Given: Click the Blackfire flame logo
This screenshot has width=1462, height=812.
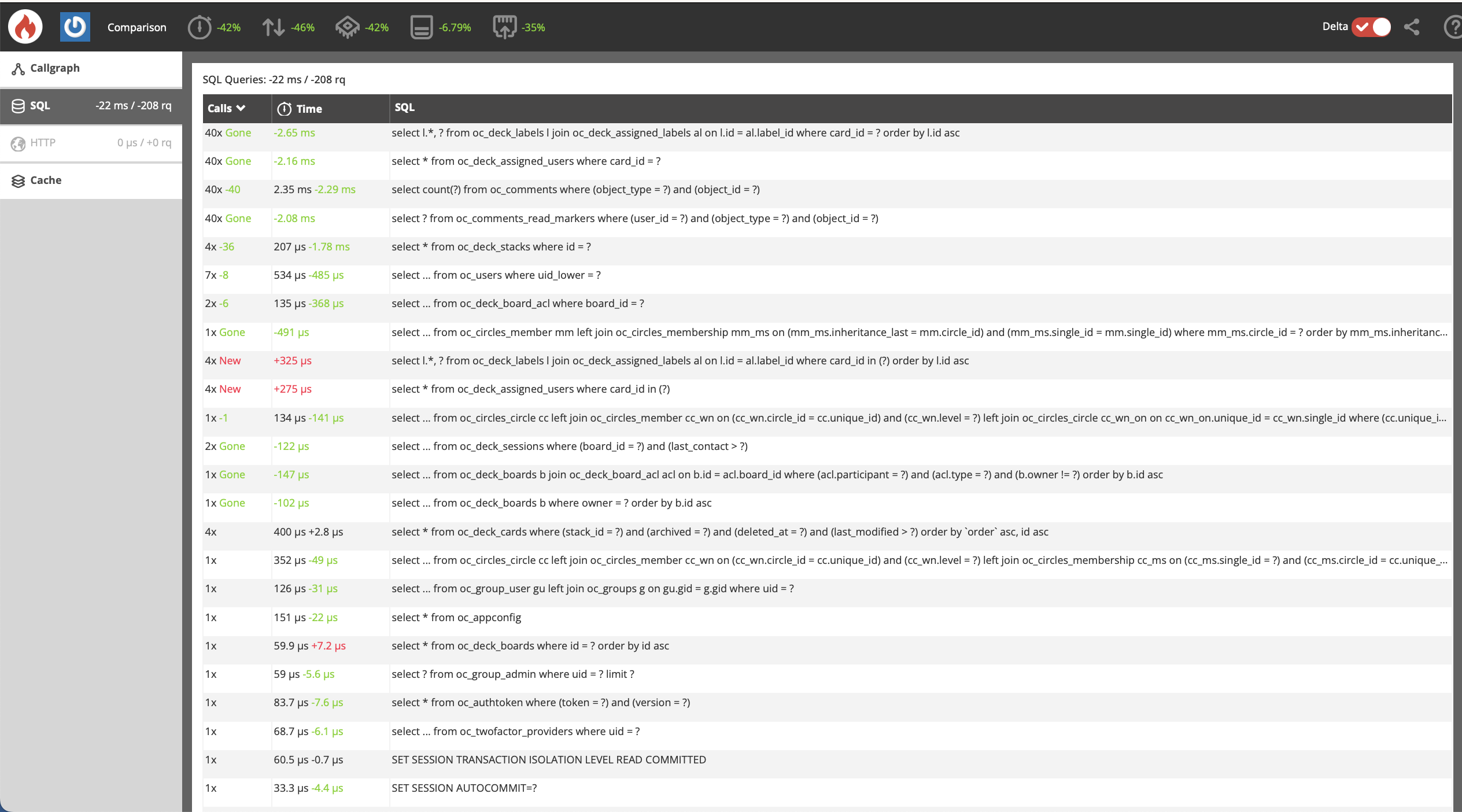Looking at the screenshot, I should (x=25, y=27).
